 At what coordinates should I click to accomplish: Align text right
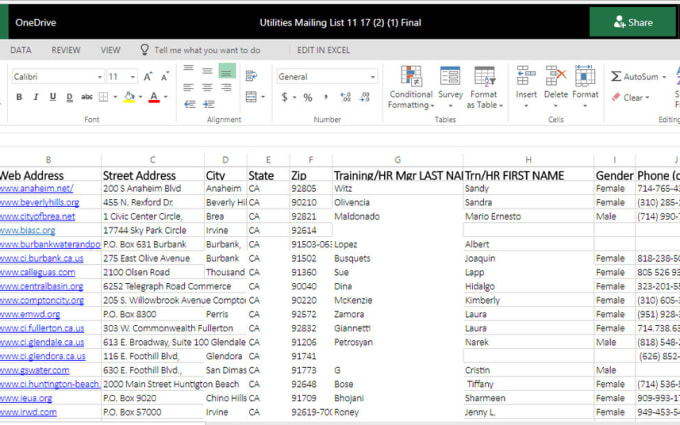point(226,88)
